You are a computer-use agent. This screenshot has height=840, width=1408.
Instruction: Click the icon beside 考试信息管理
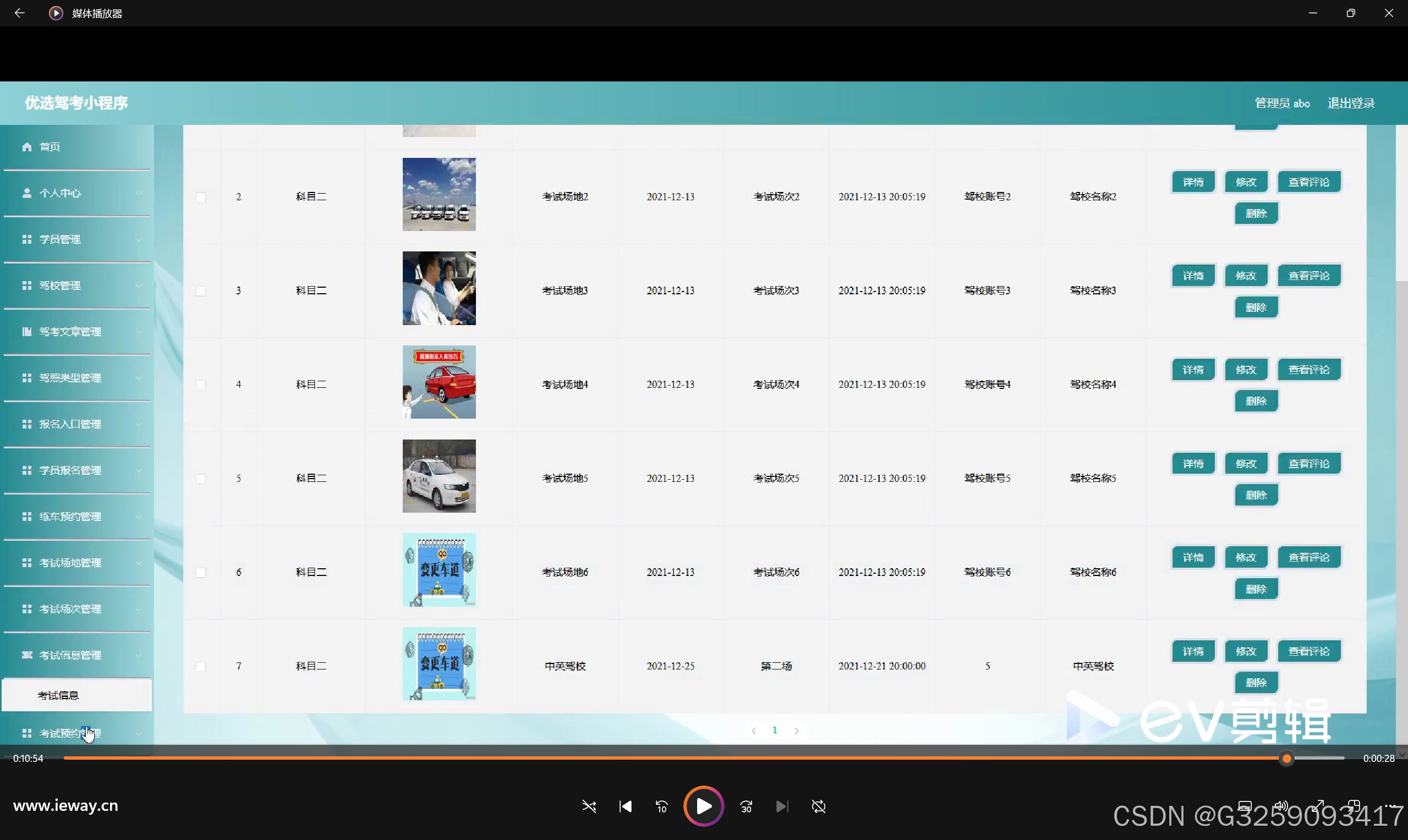click(26, 655)
